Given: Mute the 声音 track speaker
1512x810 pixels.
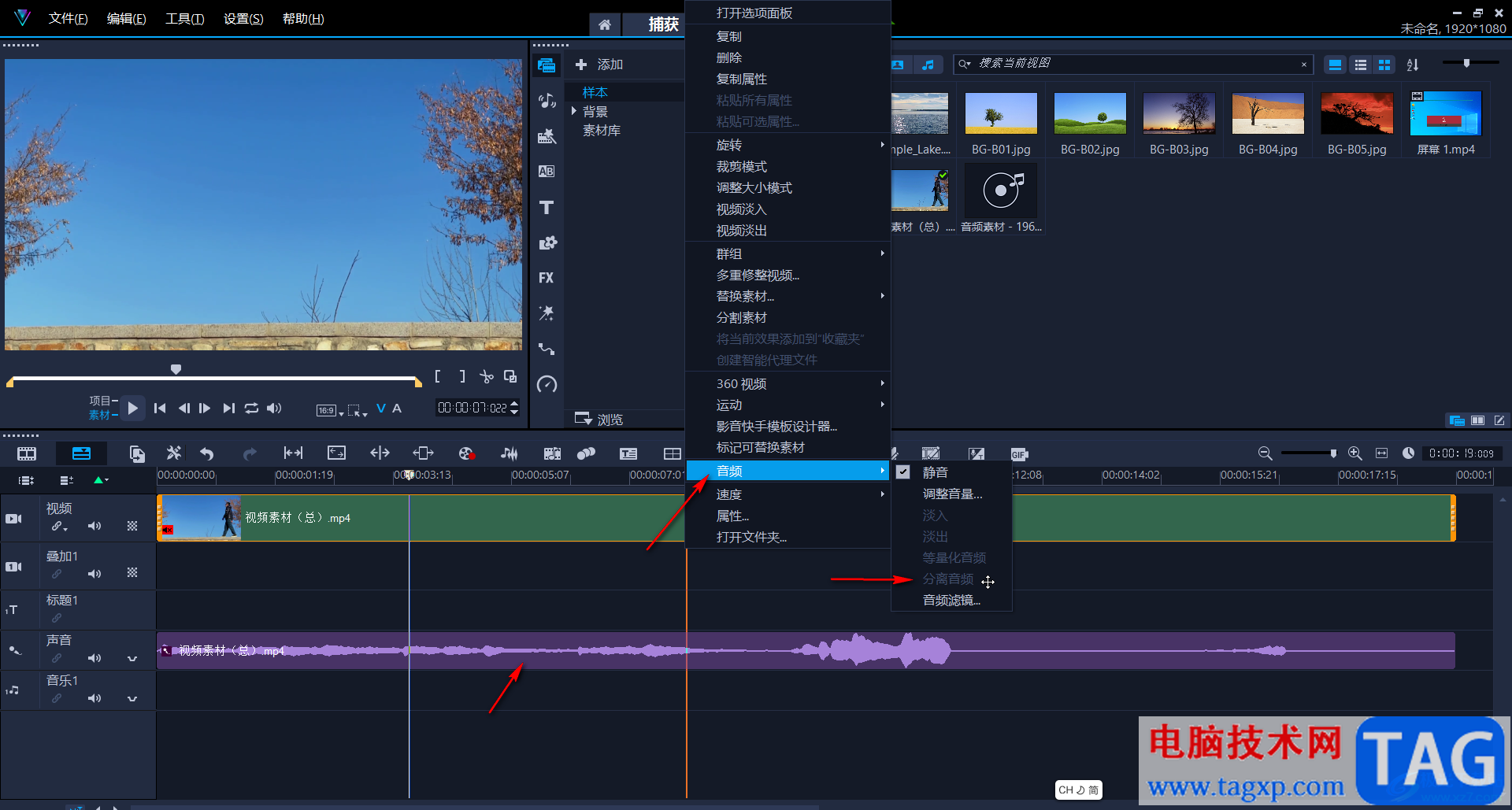Looking at the screenshot, I should point(94,658).
